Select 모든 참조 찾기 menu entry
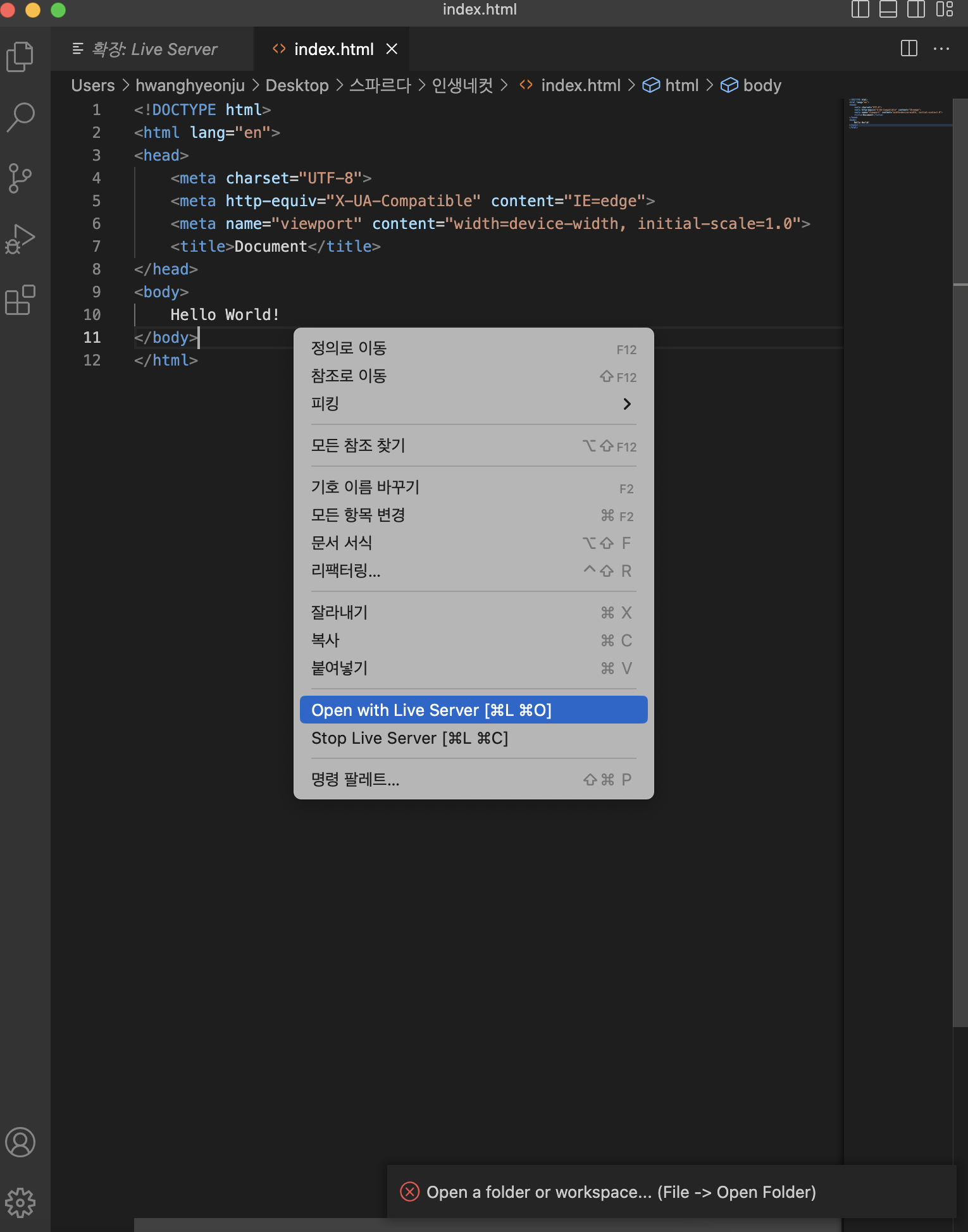 [x=473, y=446]
